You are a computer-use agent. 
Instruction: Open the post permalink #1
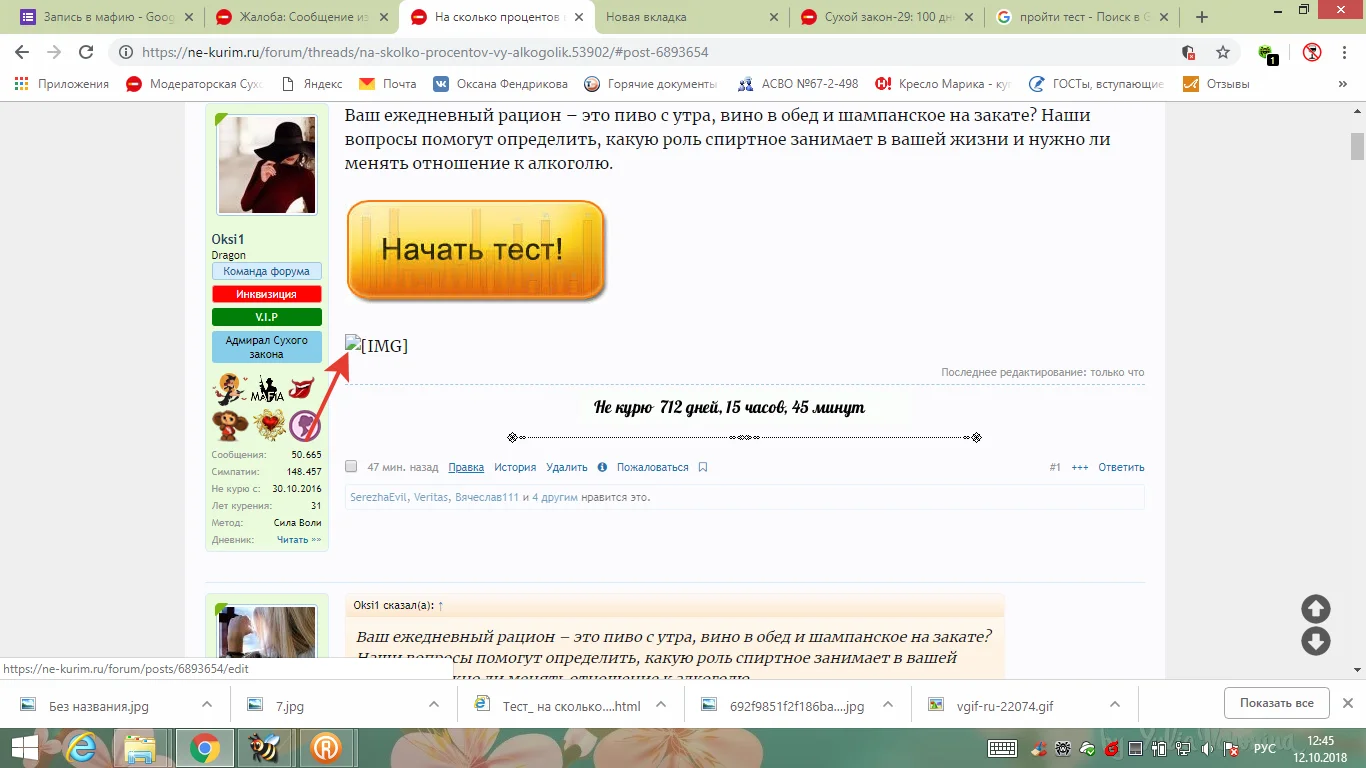click(x=1055, y=467)
